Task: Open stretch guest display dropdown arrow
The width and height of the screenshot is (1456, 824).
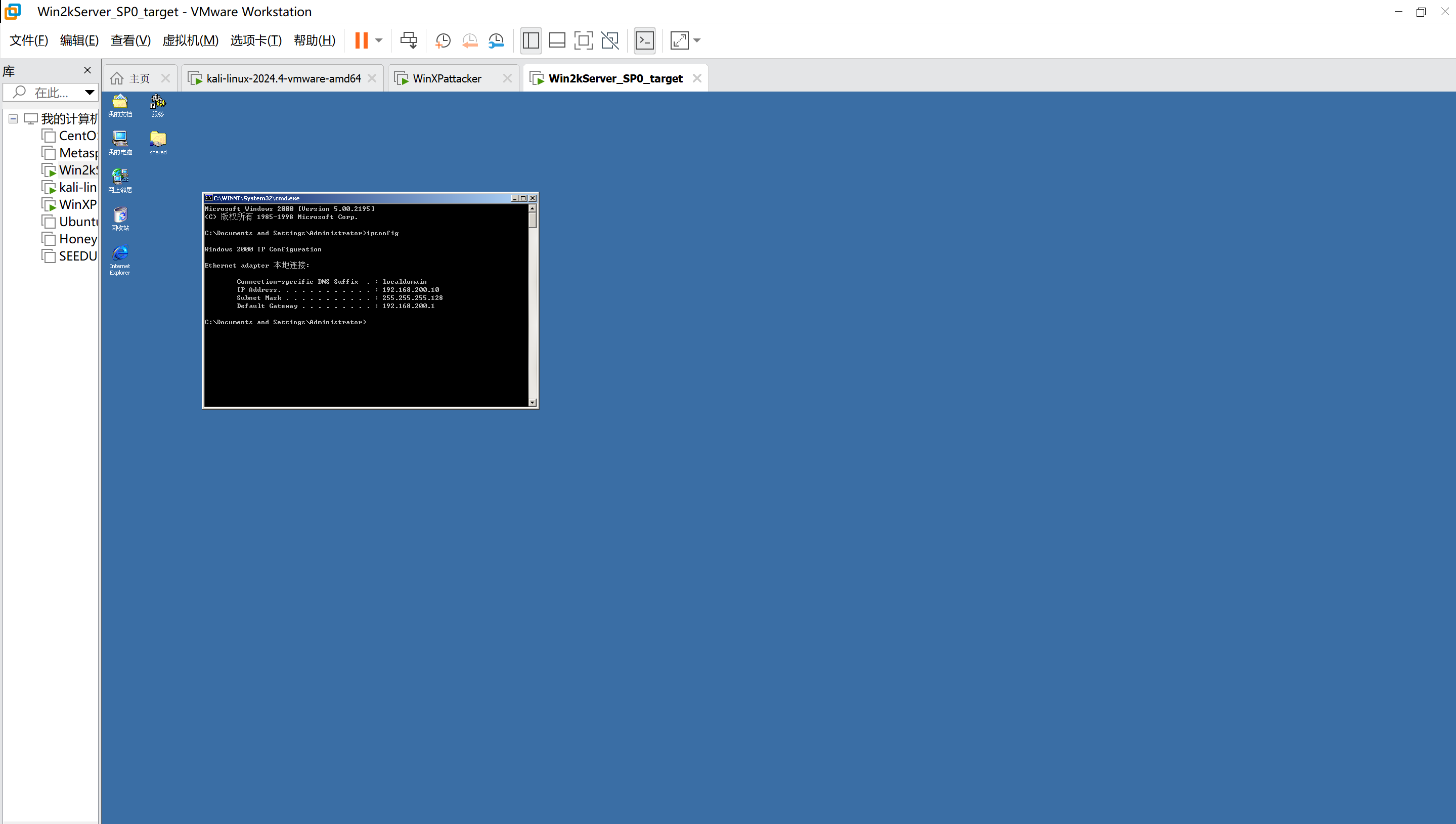Action: [697, 40]
